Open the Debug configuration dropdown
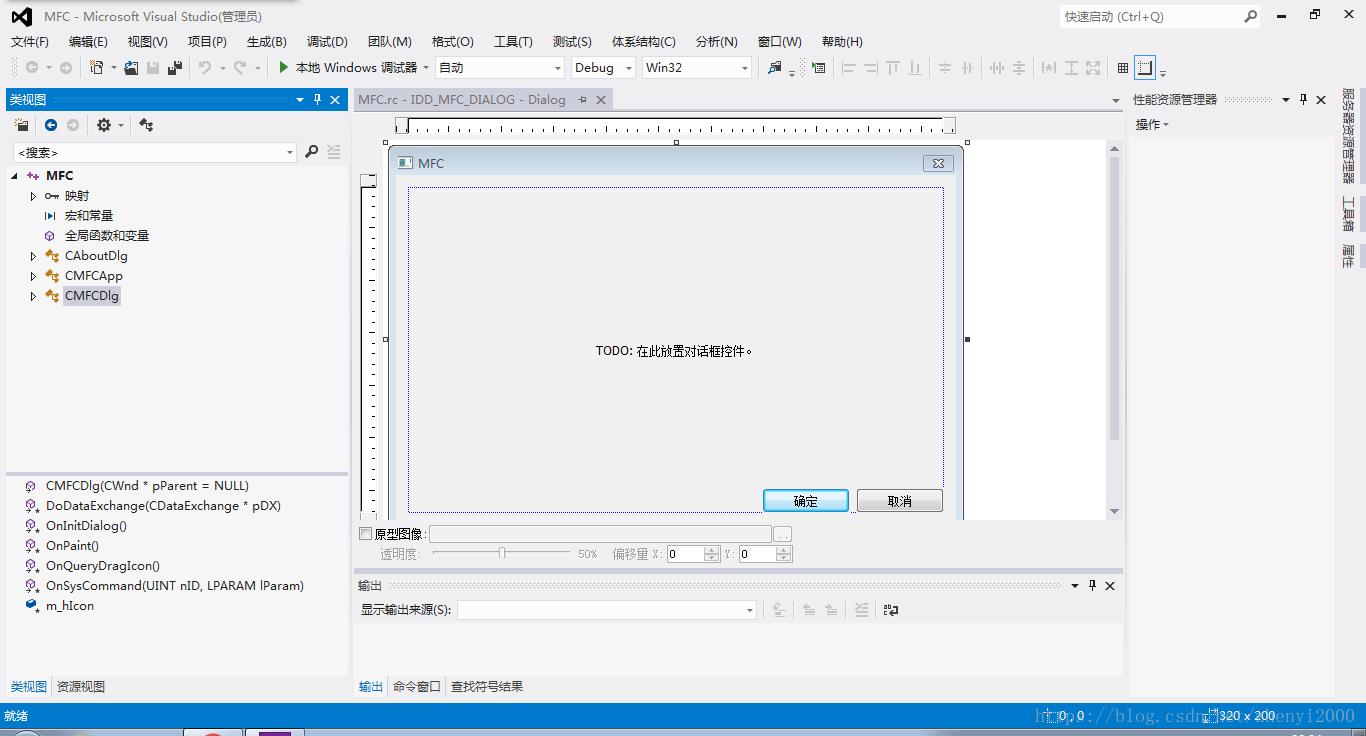The image size is (1366, 736). (x=603, y=67)
